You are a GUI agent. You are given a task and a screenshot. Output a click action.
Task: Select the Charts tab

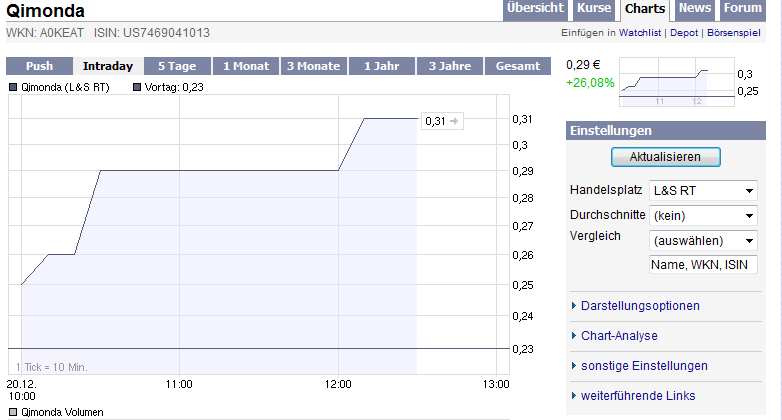pyautogui.click(x=645, y=9)
